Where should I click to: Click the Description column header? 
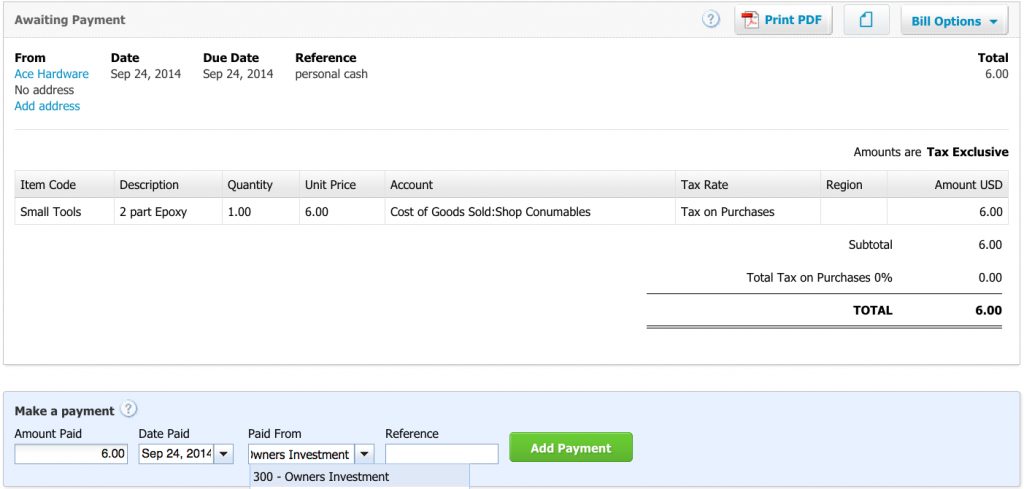[168, 185]
